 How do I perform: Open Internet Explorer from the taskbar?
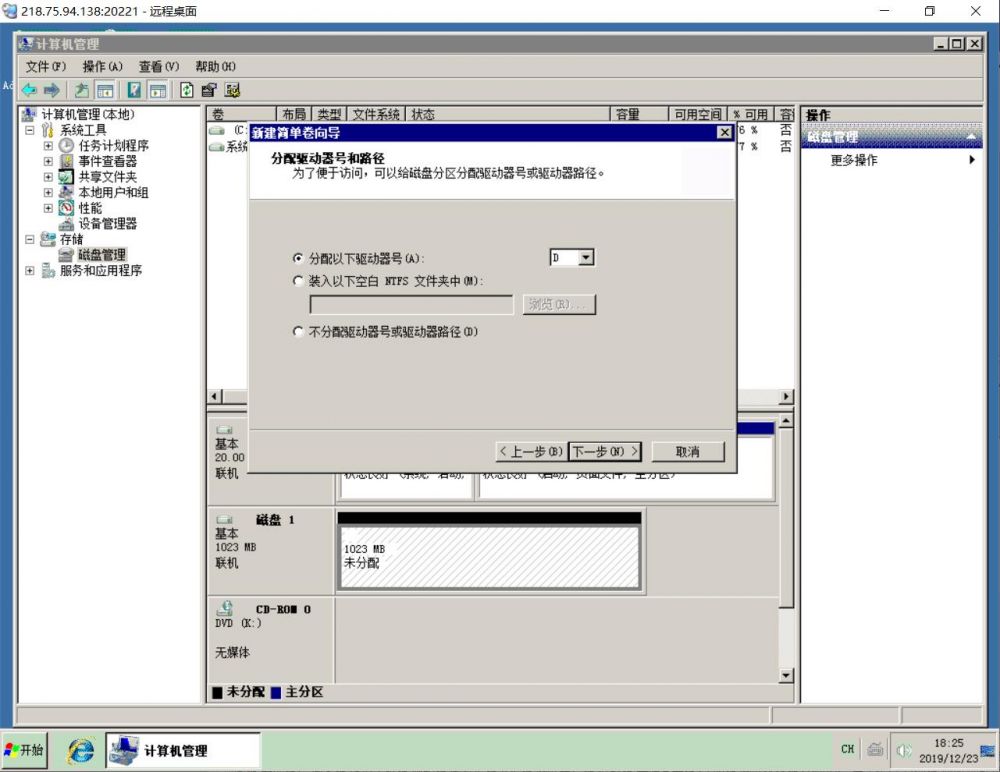(81, 750)
